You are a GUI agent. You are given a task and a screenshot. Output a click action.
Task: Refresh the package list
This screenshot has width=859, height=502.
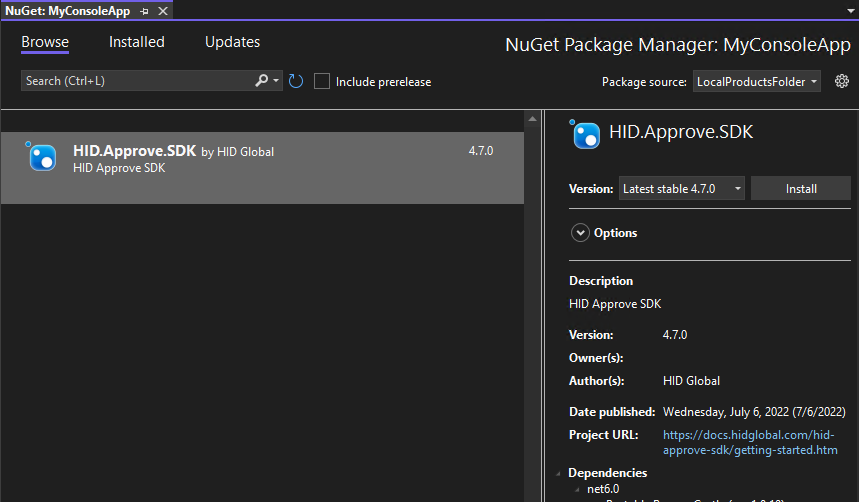coord(296,81)
